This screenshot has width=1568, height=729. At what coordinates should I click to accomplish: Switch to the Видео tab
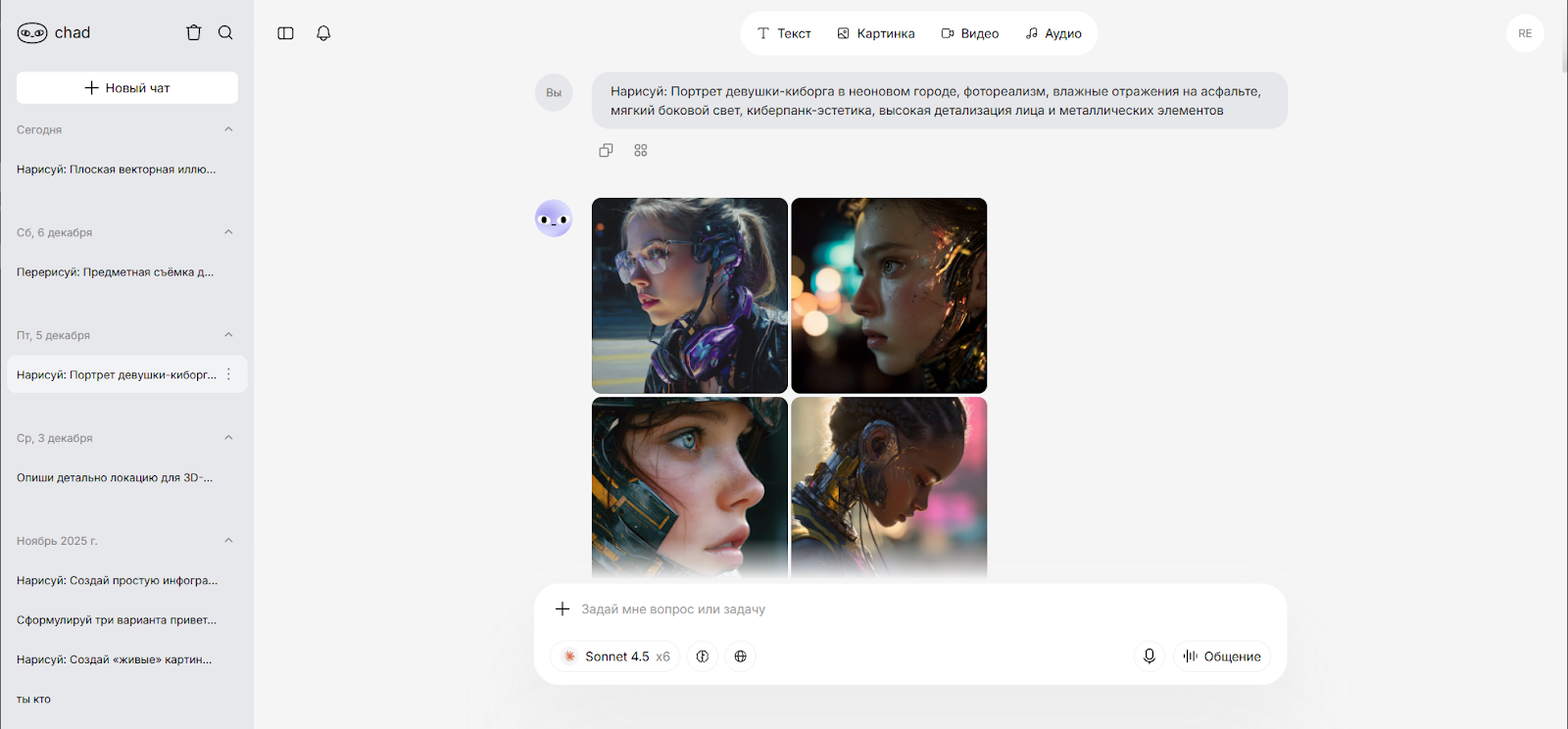tap(969, 33)
